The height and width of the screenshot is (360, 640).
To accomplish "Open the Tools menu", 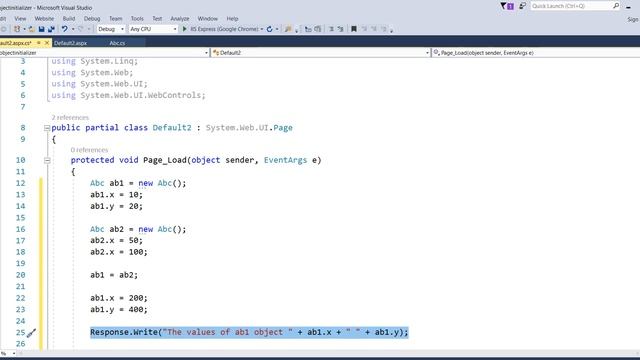I will click(137, 19).
